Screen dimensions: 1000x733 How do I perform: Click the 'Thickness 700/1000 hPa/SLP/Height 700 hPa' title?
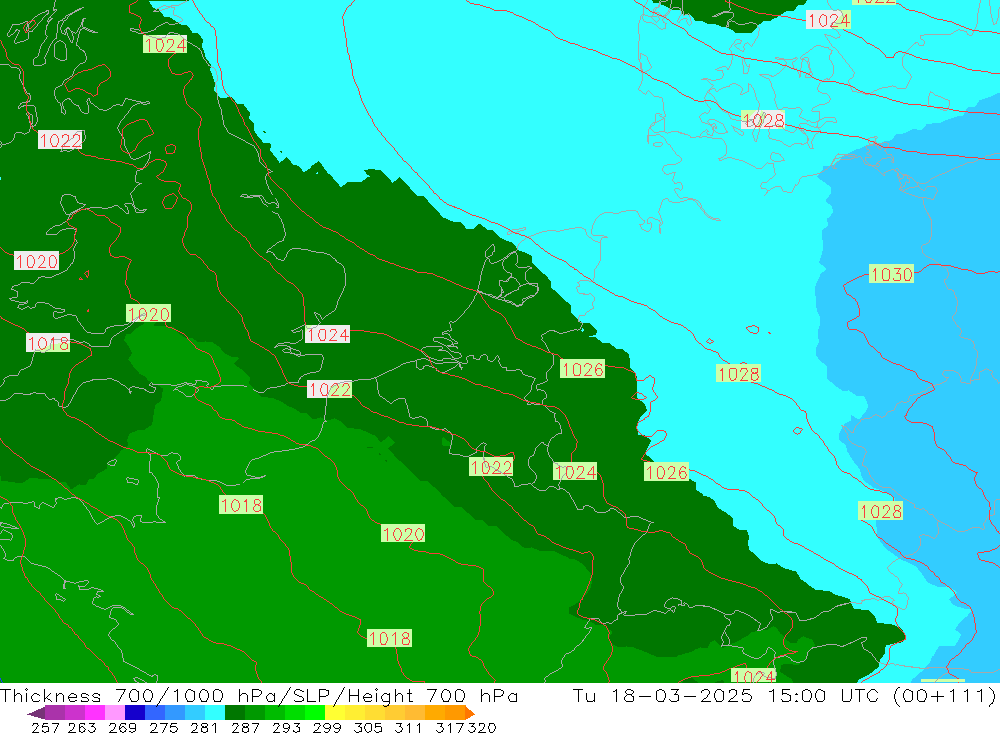pyautogui.click(x=259, y=695)
